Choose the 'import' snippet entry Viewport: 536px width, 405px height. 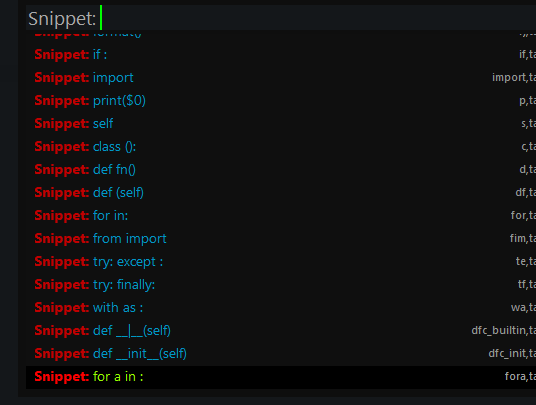pyautogui.click(x=281, y=78)
